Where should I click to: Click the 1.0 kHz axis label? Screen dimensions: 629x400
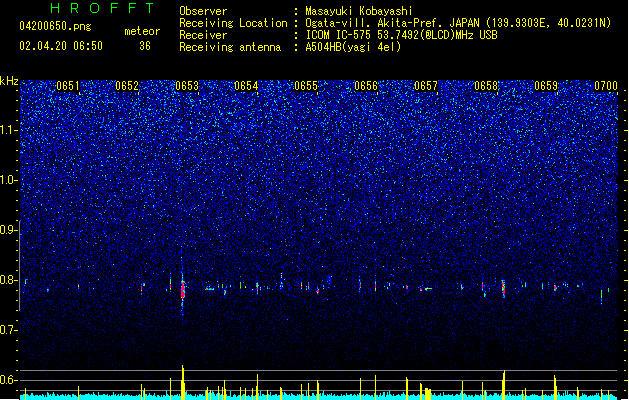coord(9,181)
